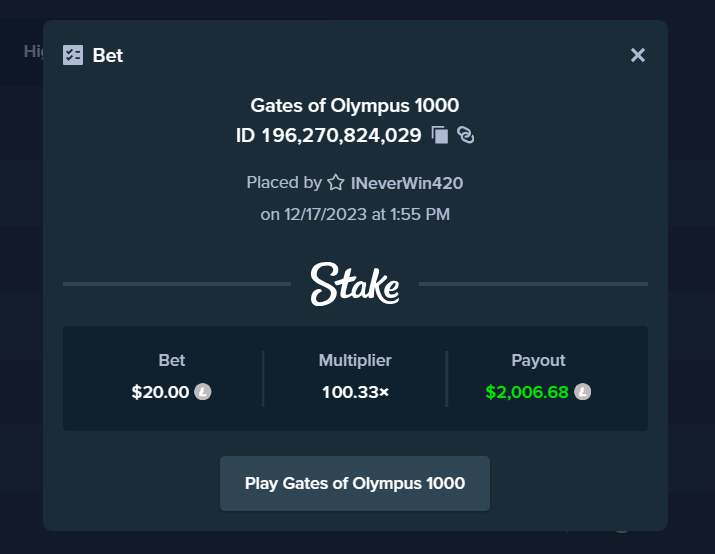
Task: Click the Litecoin icon beside the payout amount
Action: [x=582, y=392]
